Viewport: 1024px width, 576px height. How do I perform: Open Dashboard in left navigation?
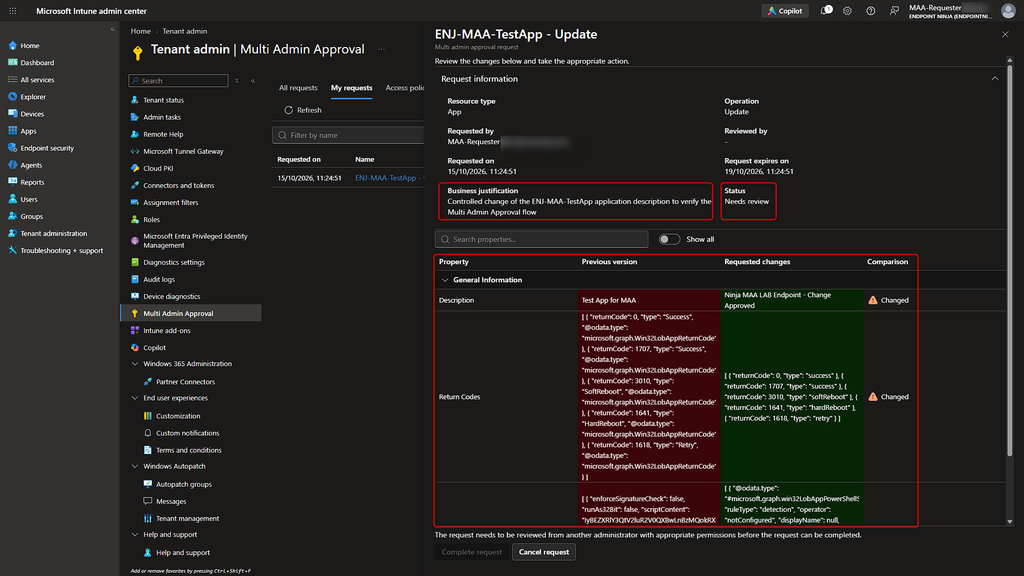pyautogui.click(x=37, y=63)
